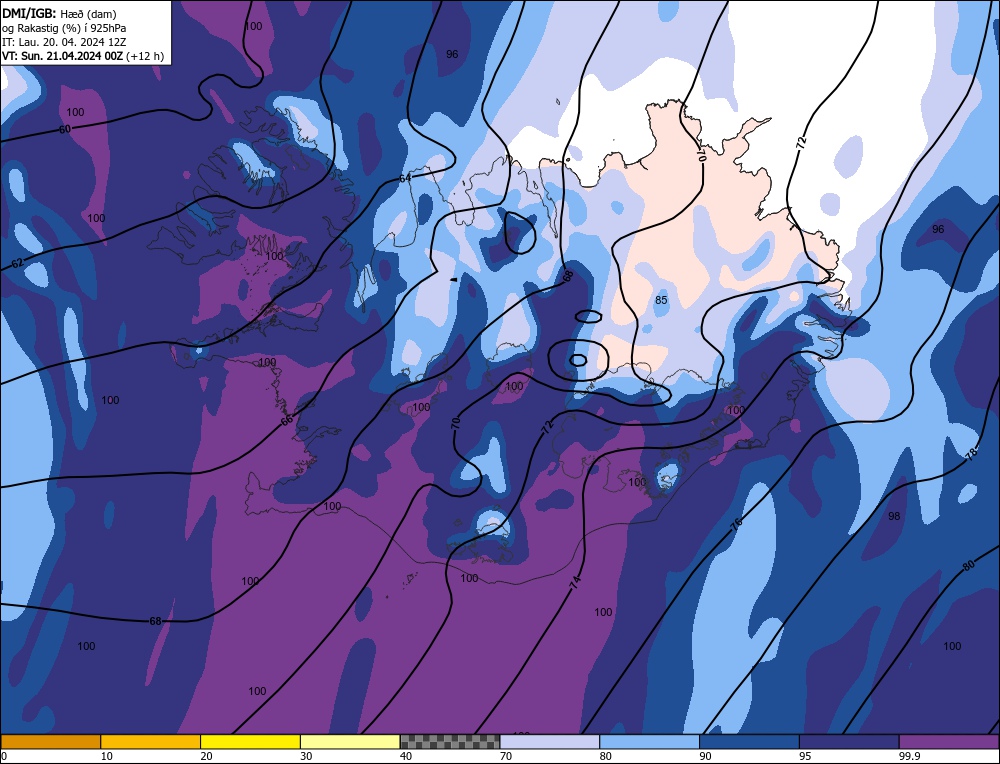
Task: Click the pale yellow 30–40 legend swatch
Action: pyautogui.click(x=350, y=742)
